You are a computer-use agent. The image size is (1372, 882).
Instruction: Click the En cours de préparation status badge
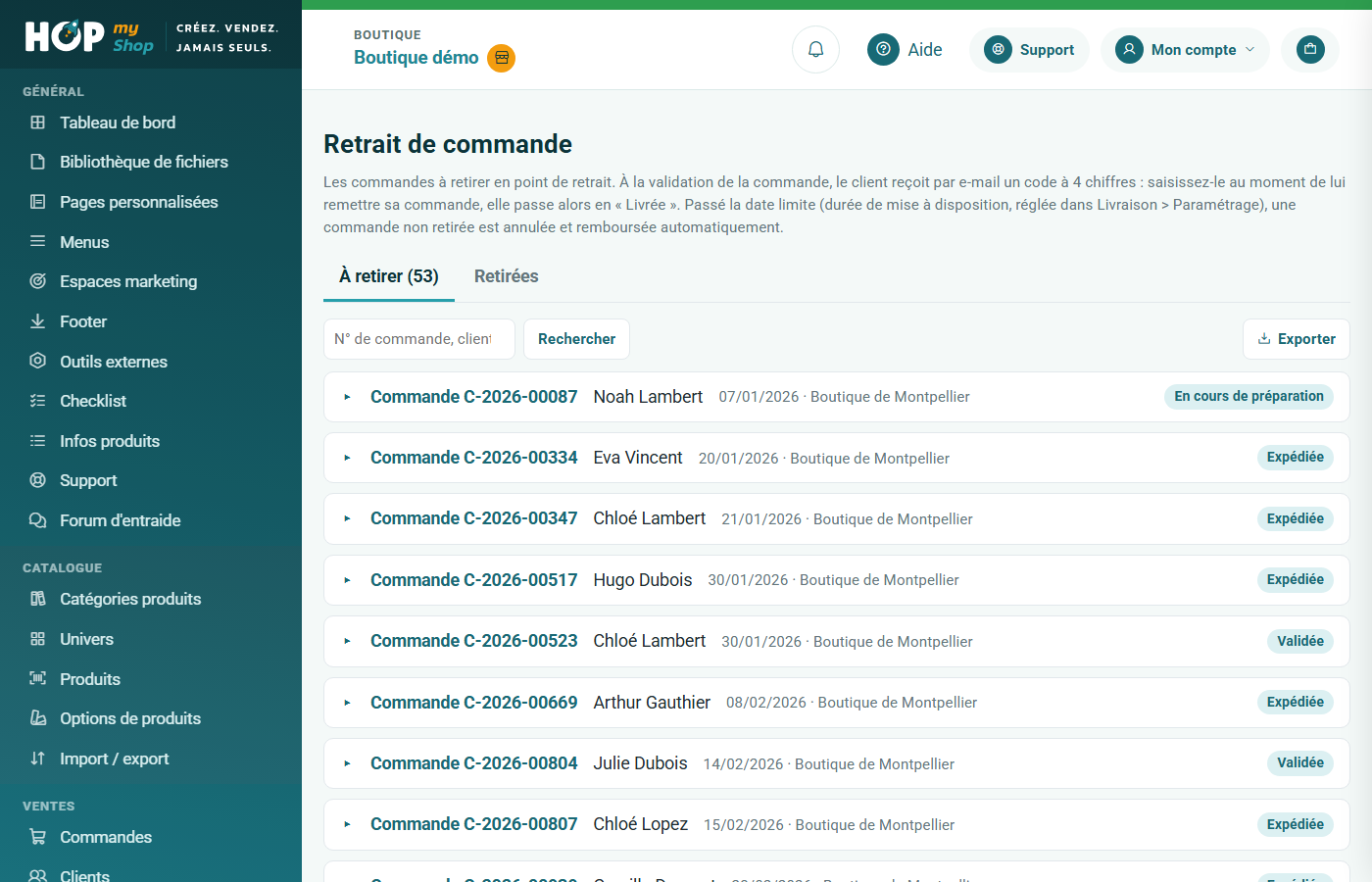(1249, 396)
